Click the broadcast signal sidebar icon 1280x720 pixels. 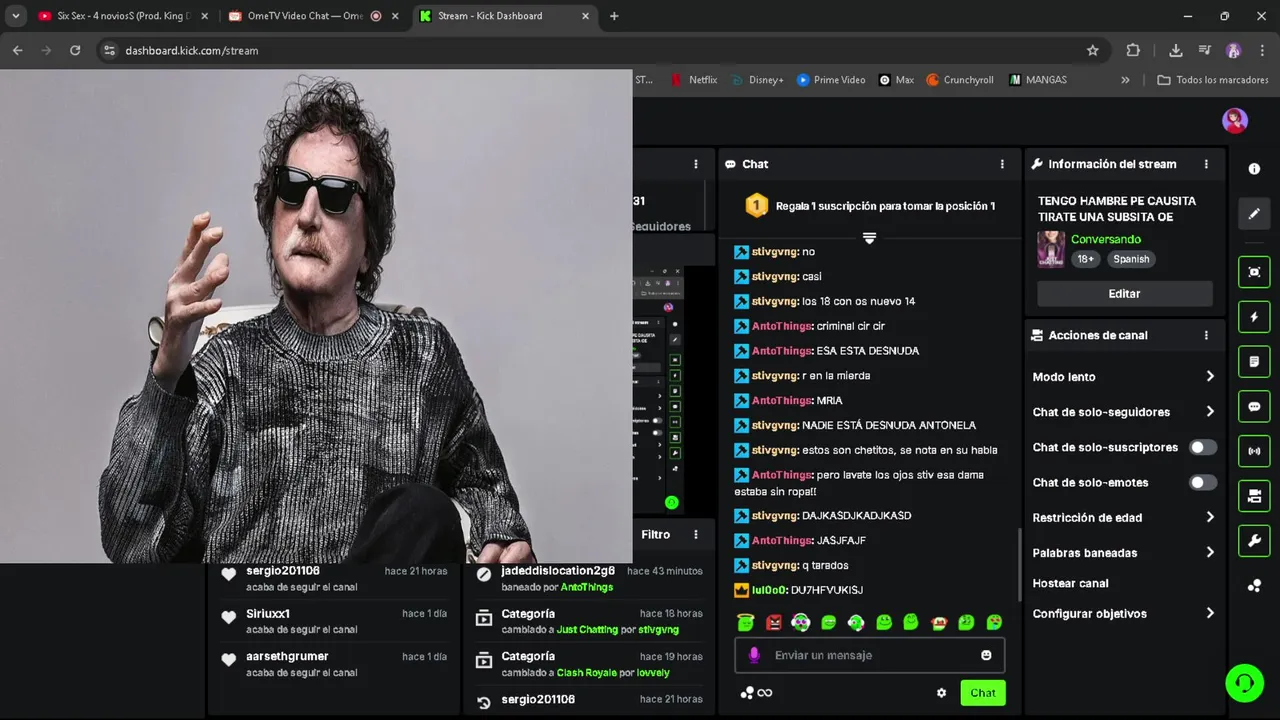point(1254,451)
